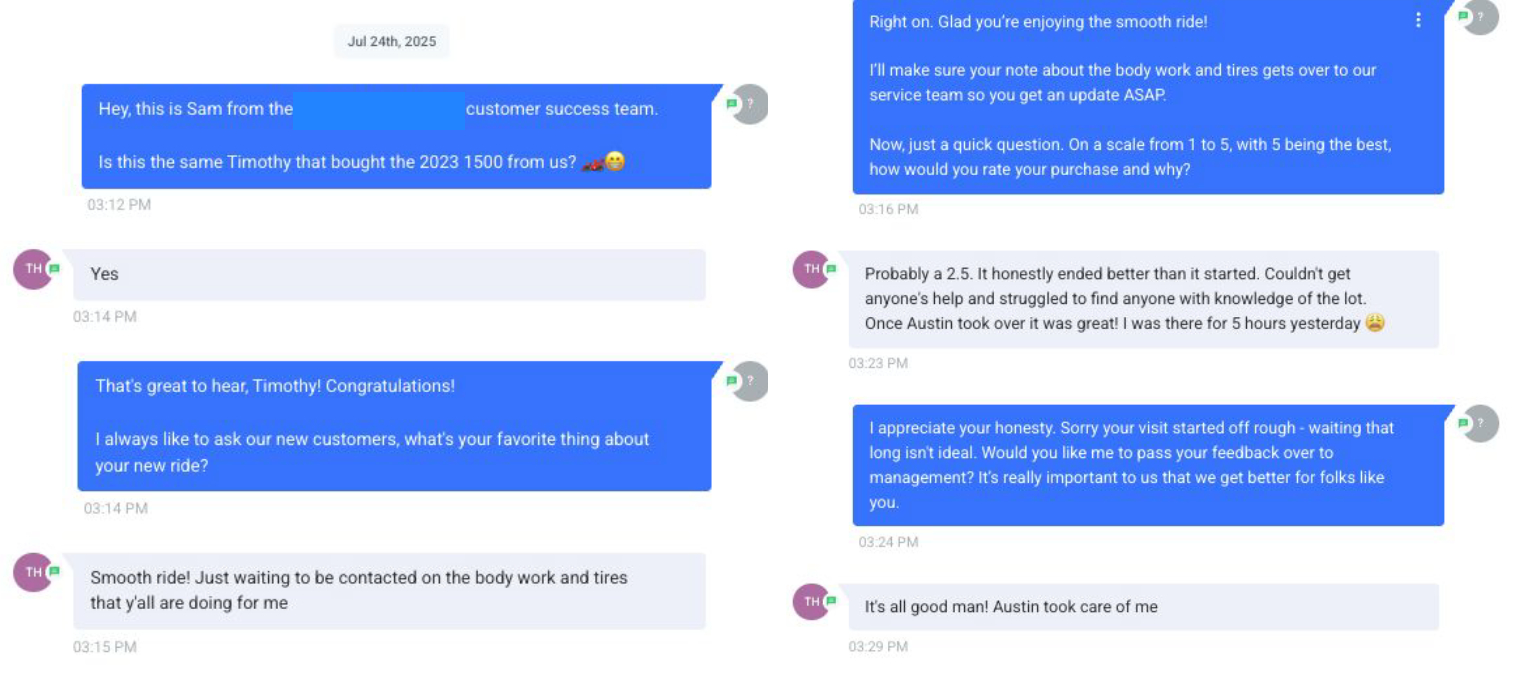Viewport: 1518px width, 678px height.
Task: Click the redacted company name in Sam's greeting
Action: click(379, 109)
